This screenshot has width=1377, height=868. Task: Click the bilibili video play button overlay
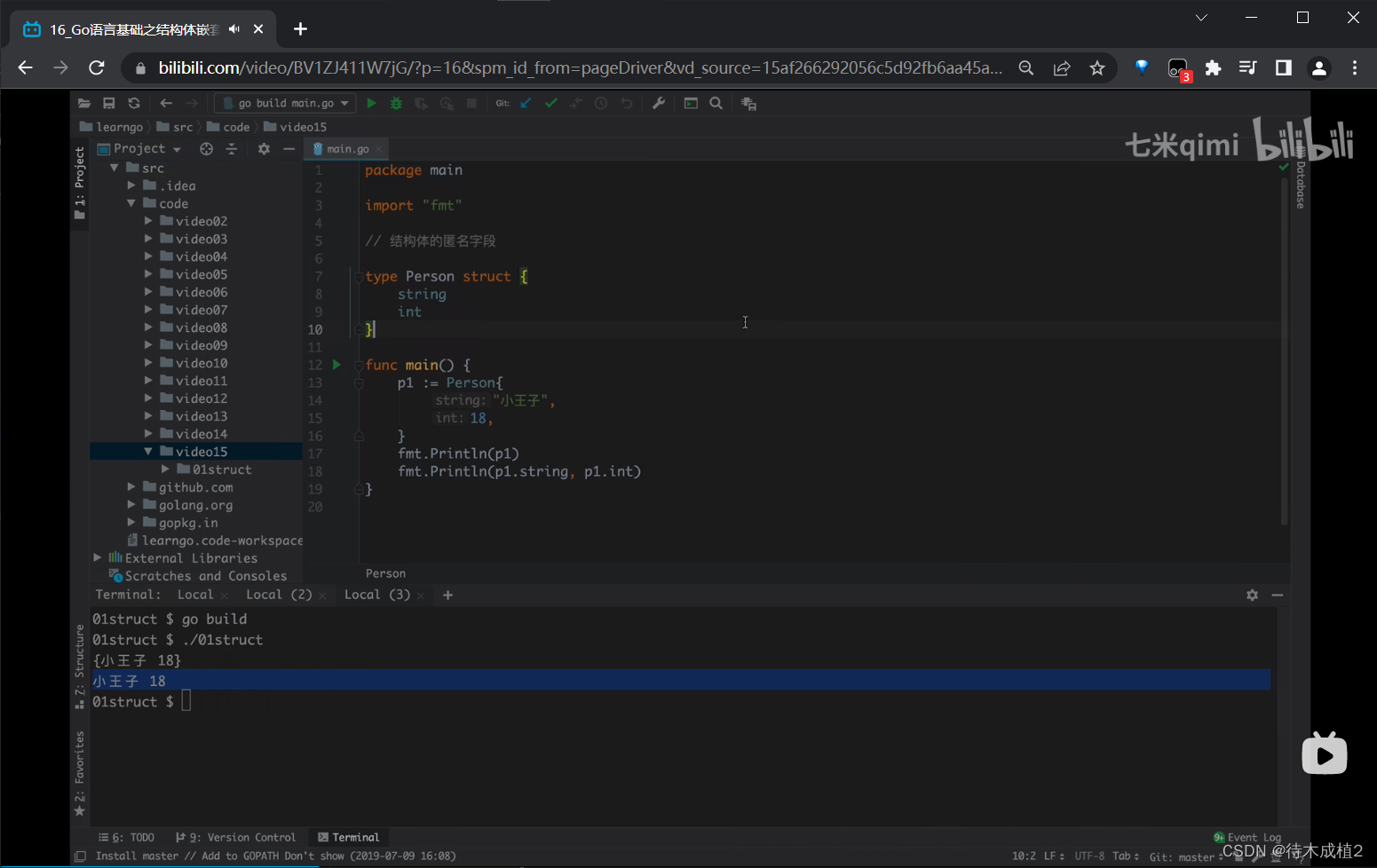coord(1324,754)
